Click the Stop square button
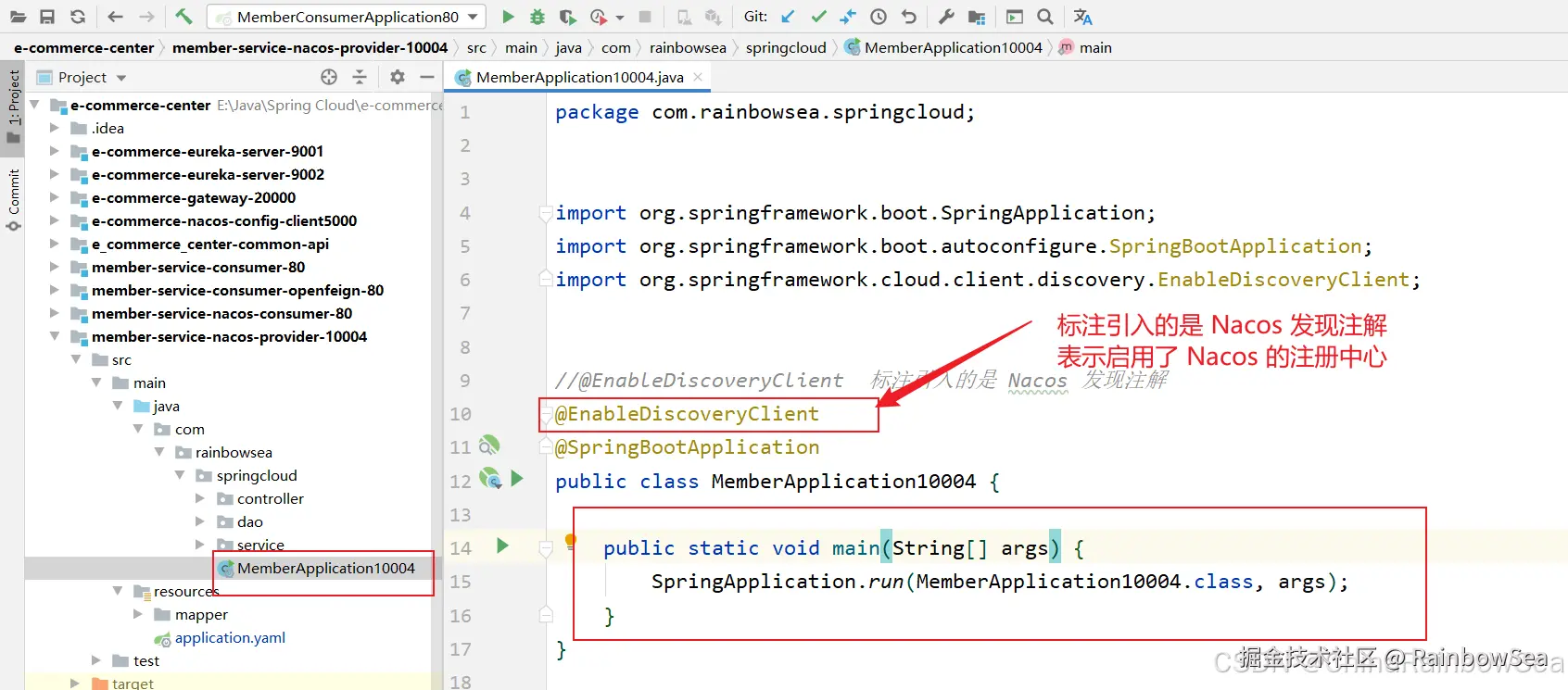The width and height of the screenshot is (1568, 690). click(x=645, y=17)
